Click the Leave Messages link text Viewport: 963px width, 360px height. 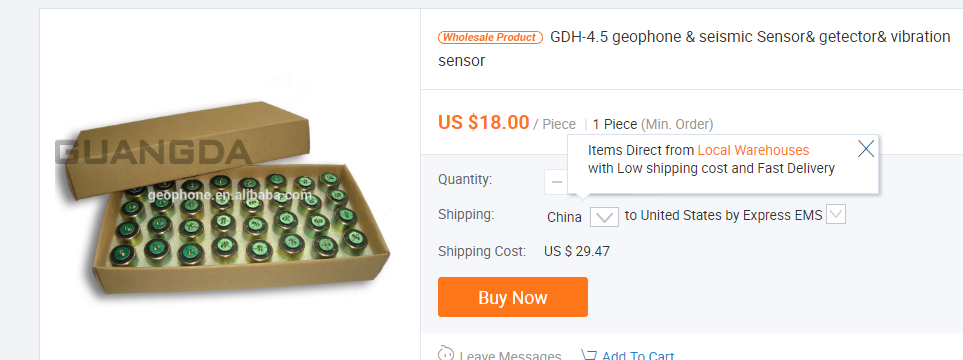point(510,356)
